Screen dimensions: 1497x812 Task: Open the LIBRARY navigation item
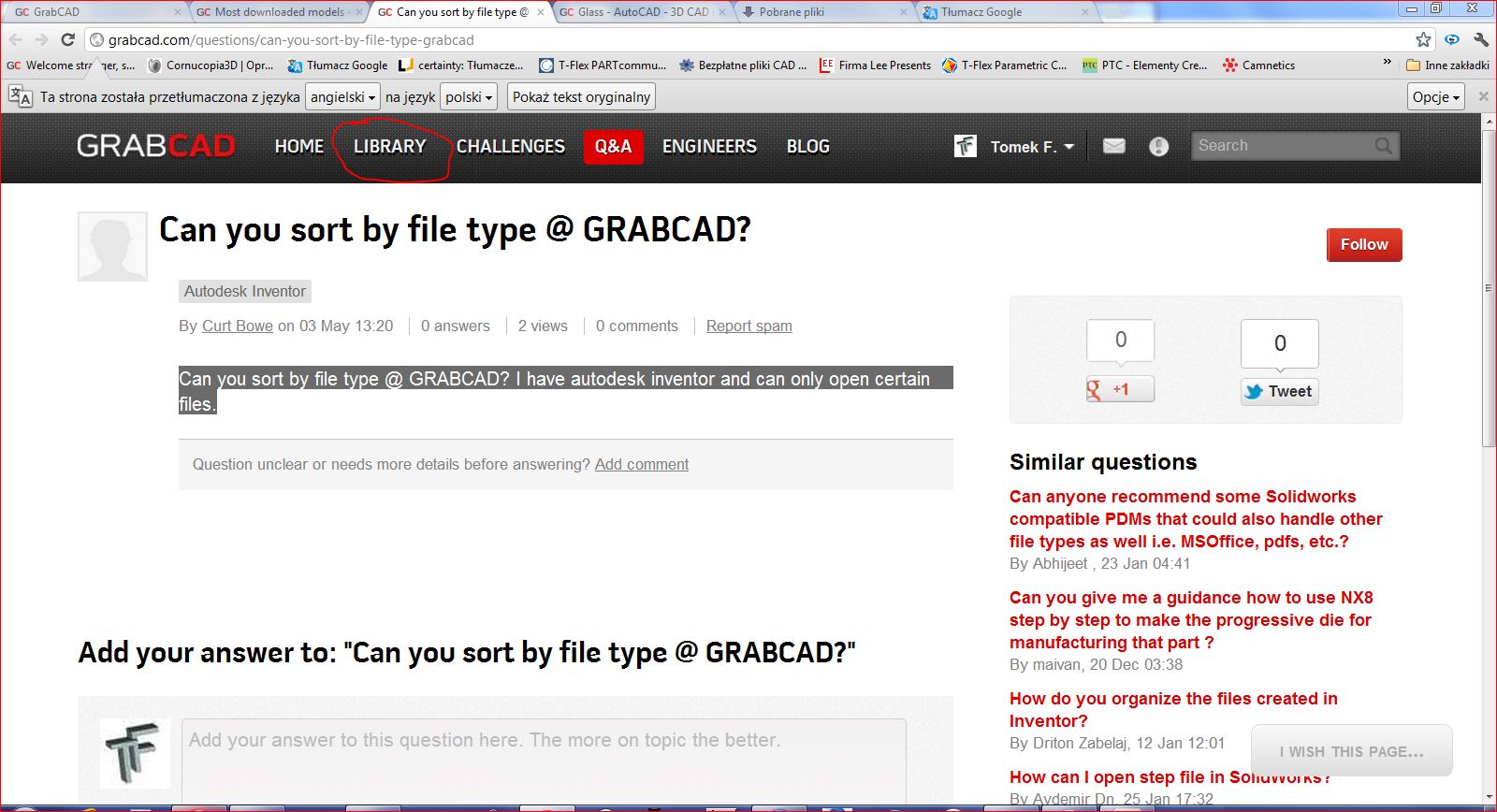[x=389, y=147]
